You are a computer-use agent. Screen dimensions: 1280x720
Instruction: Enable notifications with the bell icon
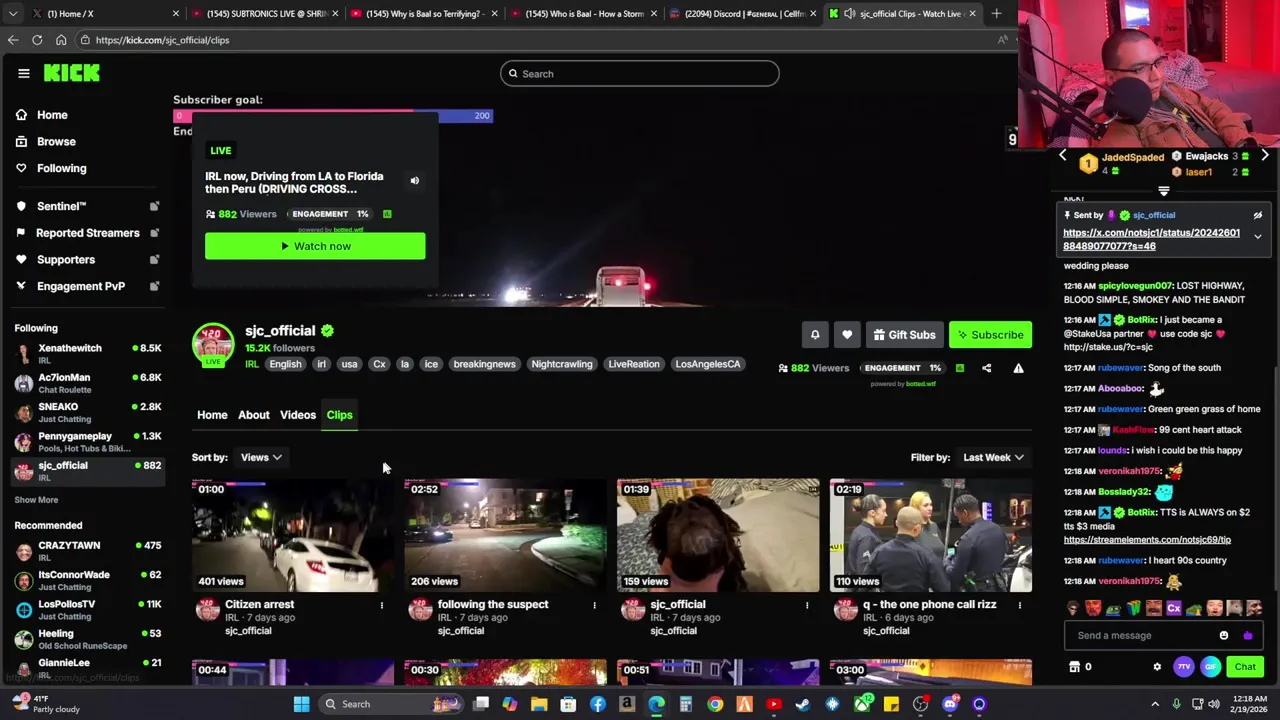click(815, 335)
